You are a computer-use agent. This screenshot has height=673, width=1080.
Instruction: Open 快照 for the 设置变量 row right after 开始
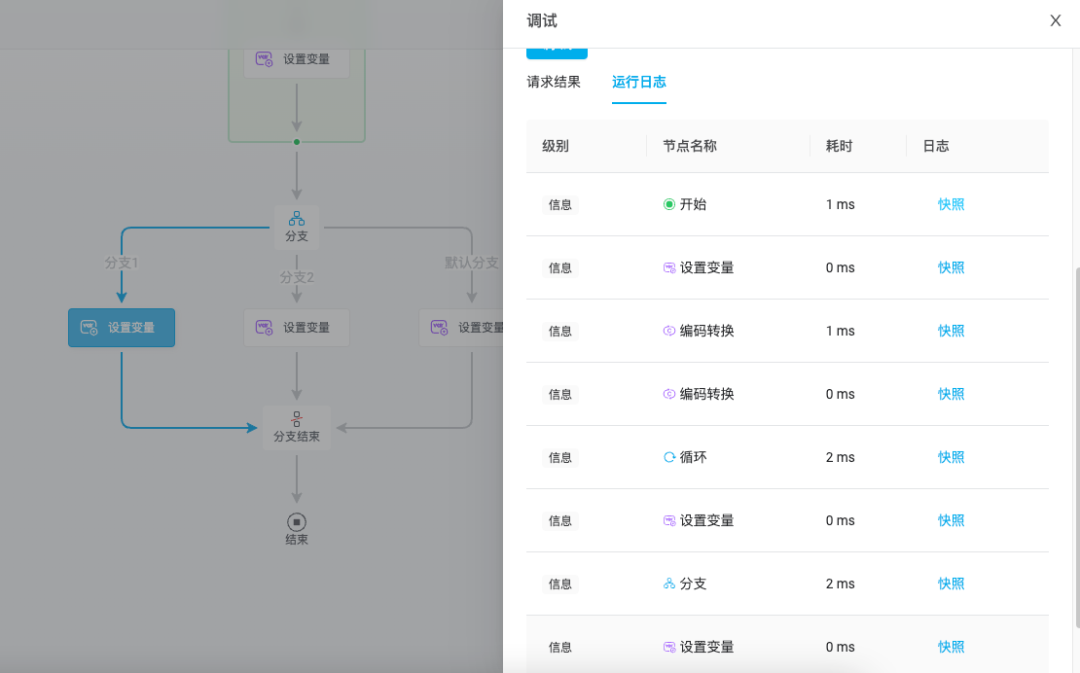tap(951, 268)
